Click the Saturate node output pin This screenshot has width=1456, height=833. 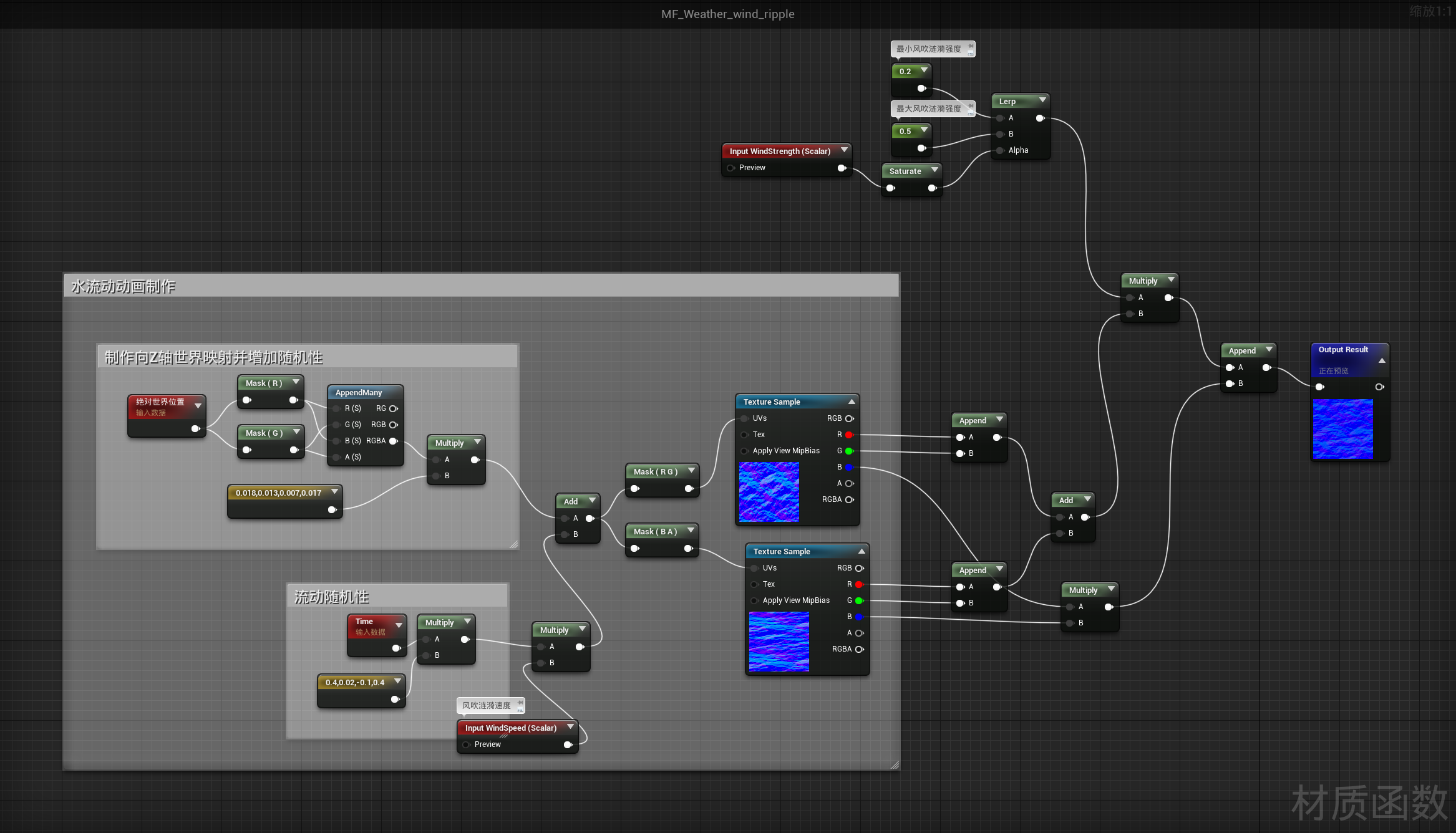coord(932,188)
